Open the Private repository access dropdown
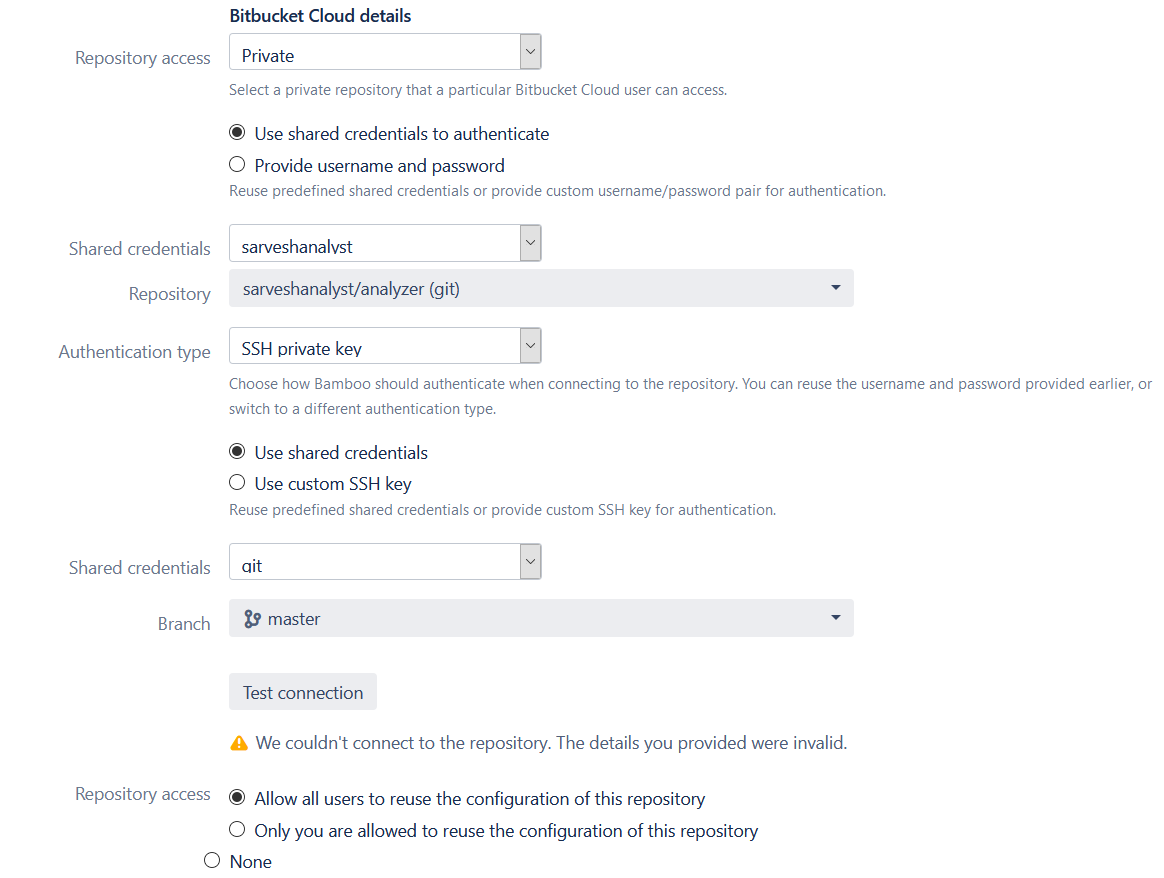1164x878 pixels. pos(385,51)
